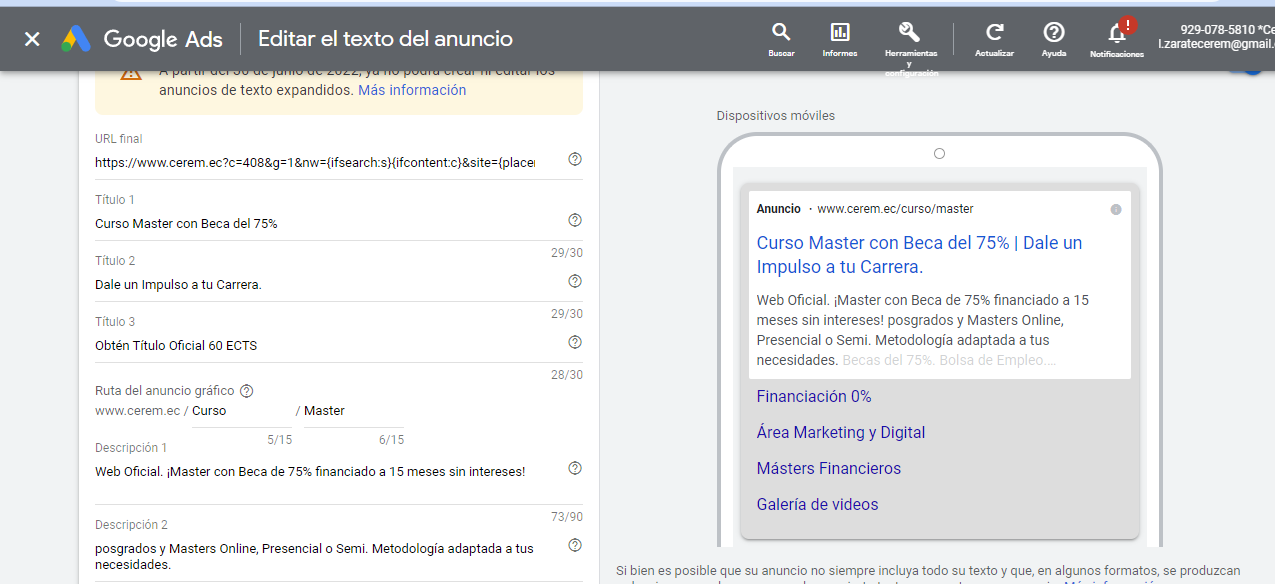Screen dimensions: 1275x584
Task: Click the 73/90 description character counter
Action: [x=567, y=517]
